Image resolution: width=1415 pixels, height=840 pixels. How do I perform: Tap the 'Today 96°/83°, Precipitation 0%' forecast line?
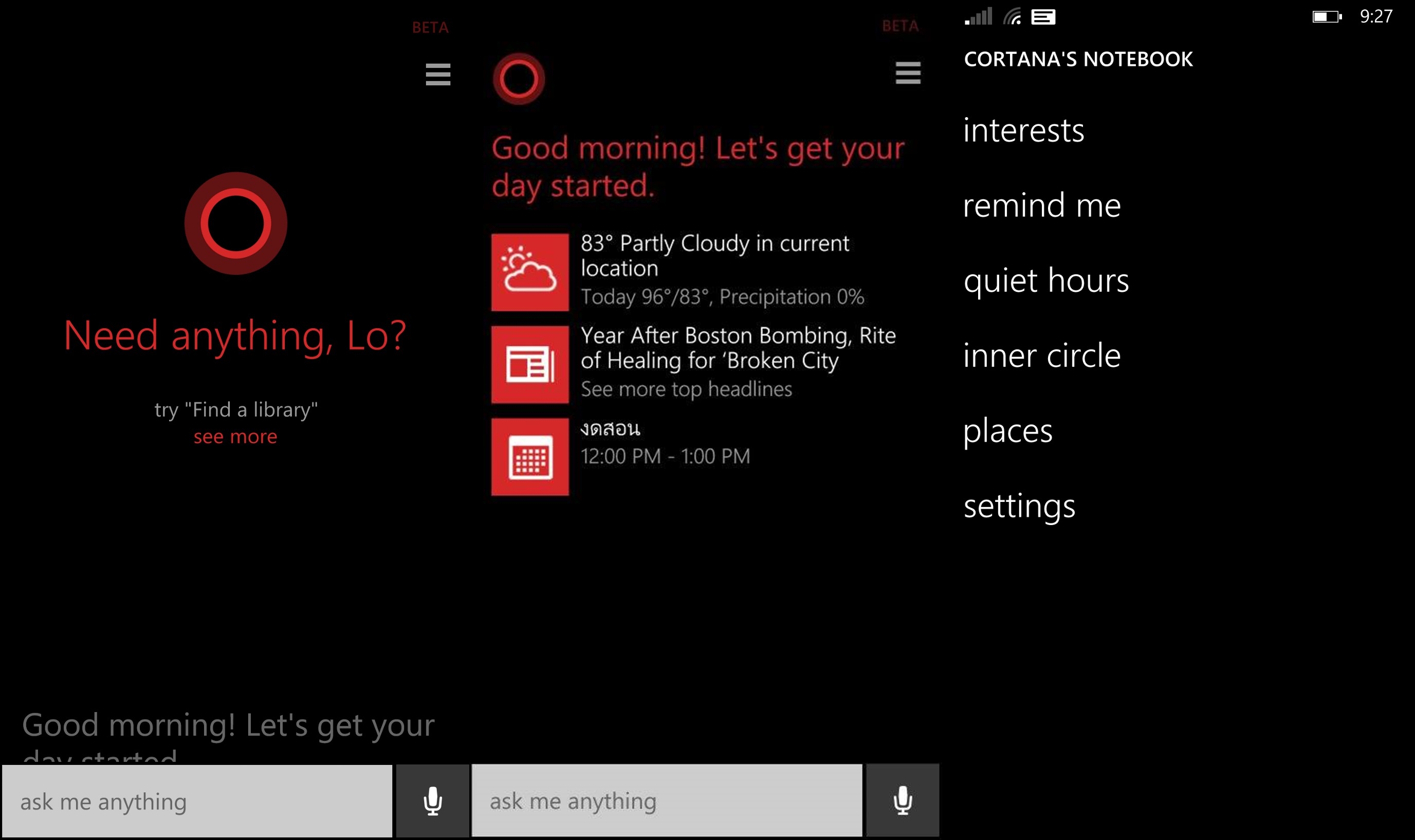coord(723,296)
